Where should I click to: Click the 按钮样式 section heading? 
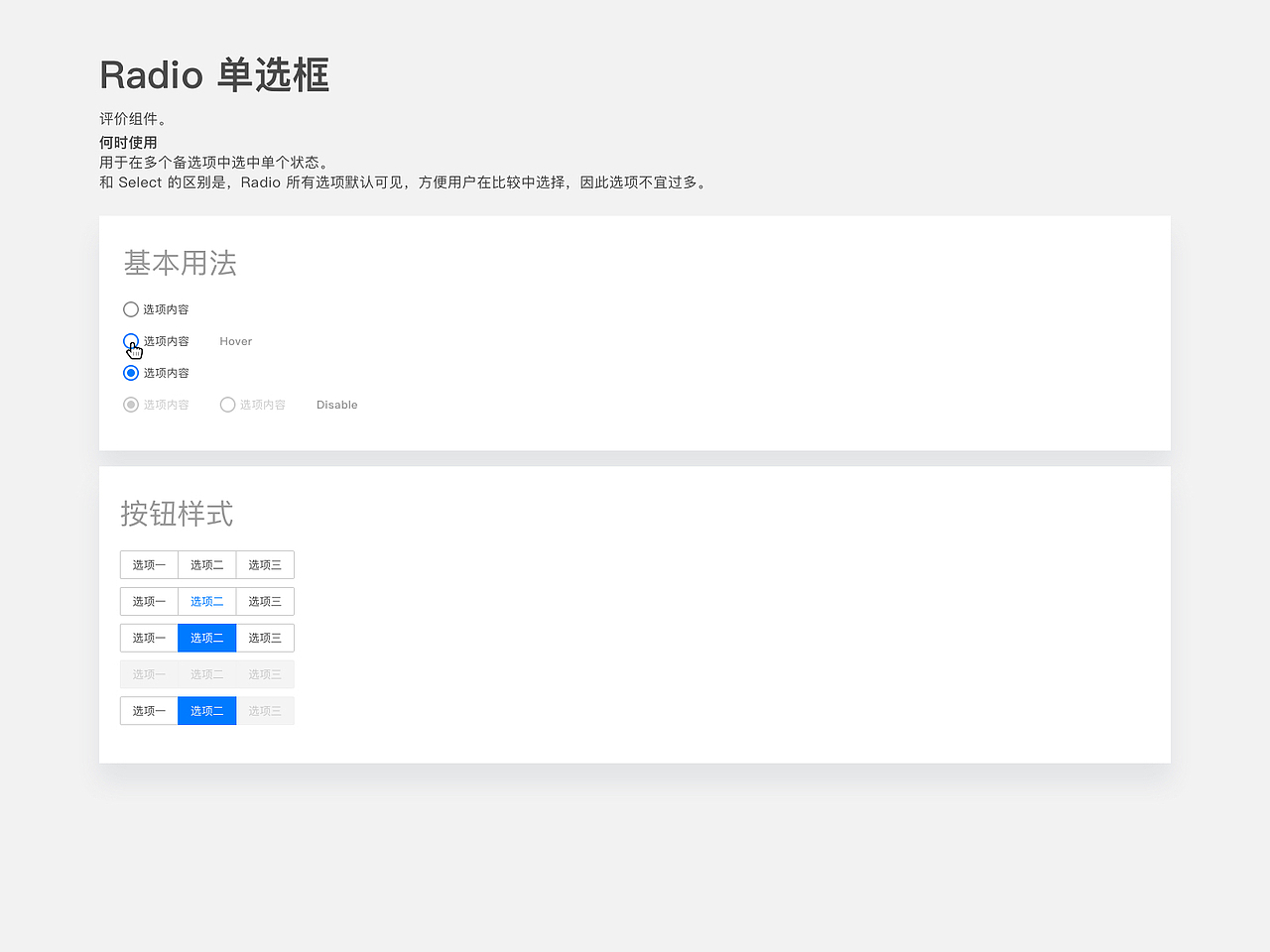click(177, 514)
